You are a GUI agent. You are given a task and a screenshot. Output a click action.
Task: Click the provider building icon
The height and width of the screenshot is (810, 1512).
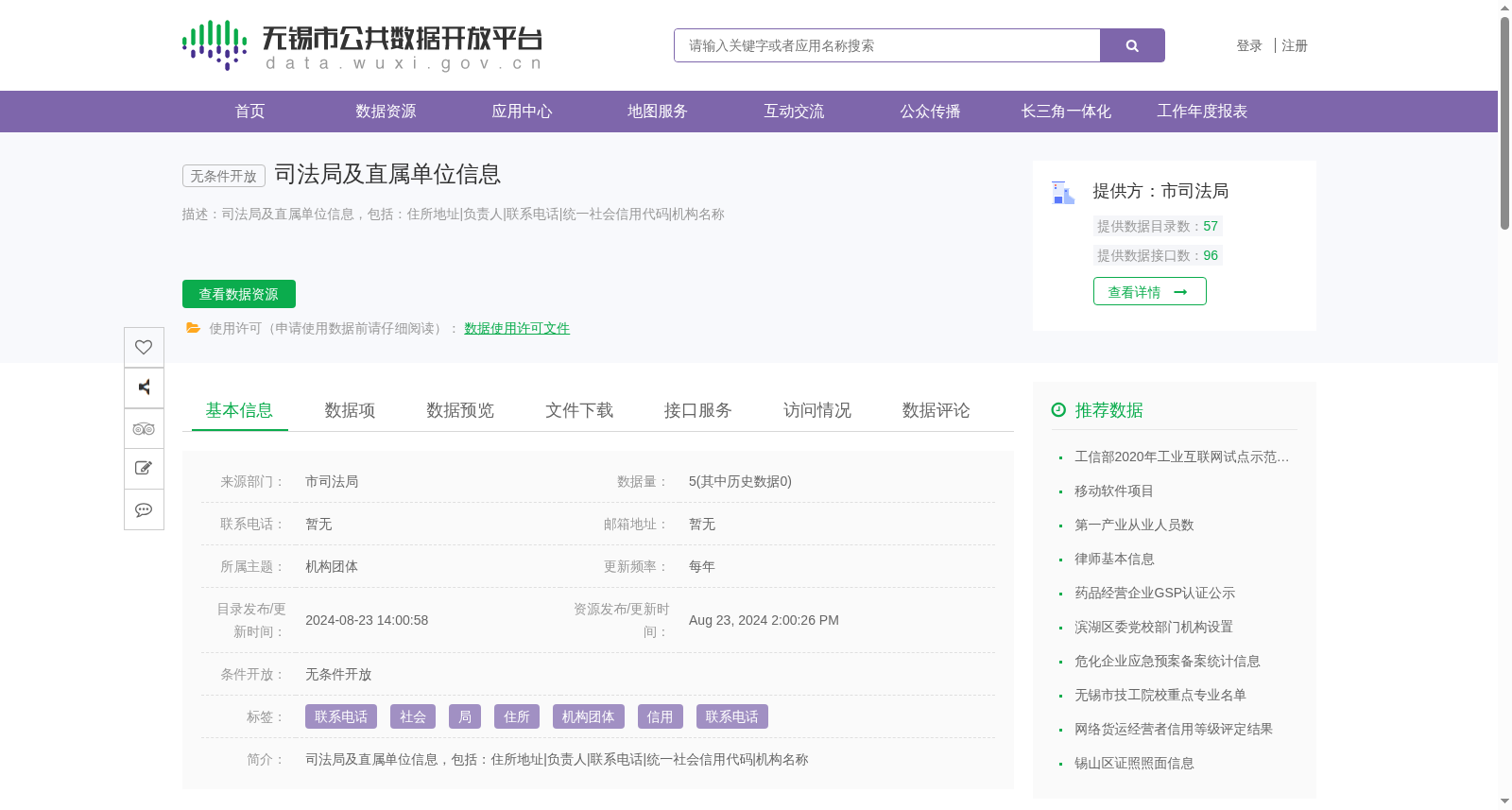[1063, 192]
